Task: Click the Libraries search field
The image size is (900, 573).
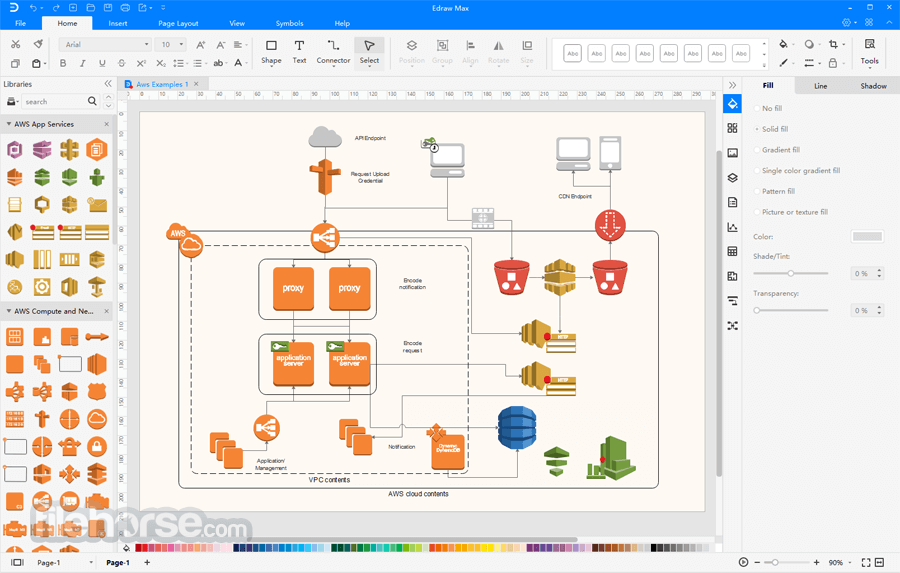Action: click(55, 101)
